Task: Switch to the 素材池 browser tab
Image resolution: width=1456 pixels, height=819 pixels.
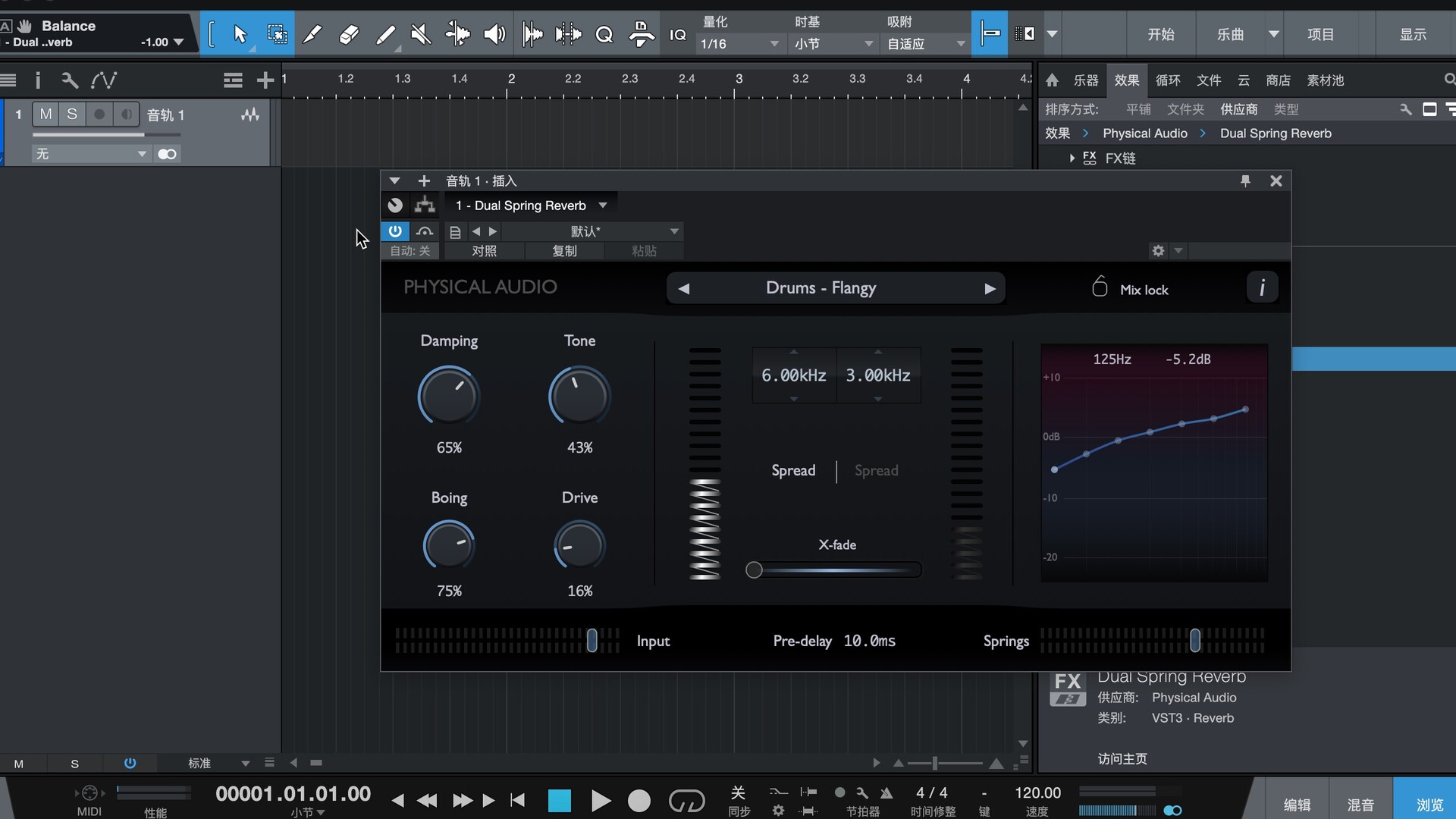Action: pyautogui.click(x=1325, y=80)
